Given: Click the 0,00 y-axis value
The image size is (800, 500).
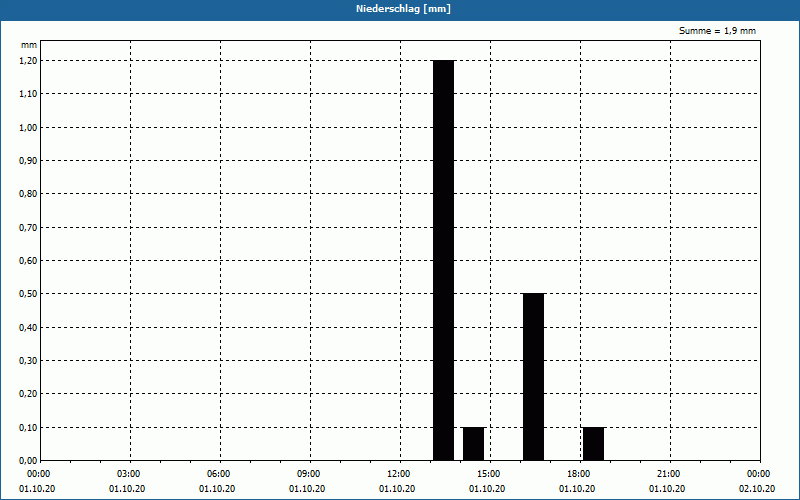Looking at the screenshot, I should 28,461.
